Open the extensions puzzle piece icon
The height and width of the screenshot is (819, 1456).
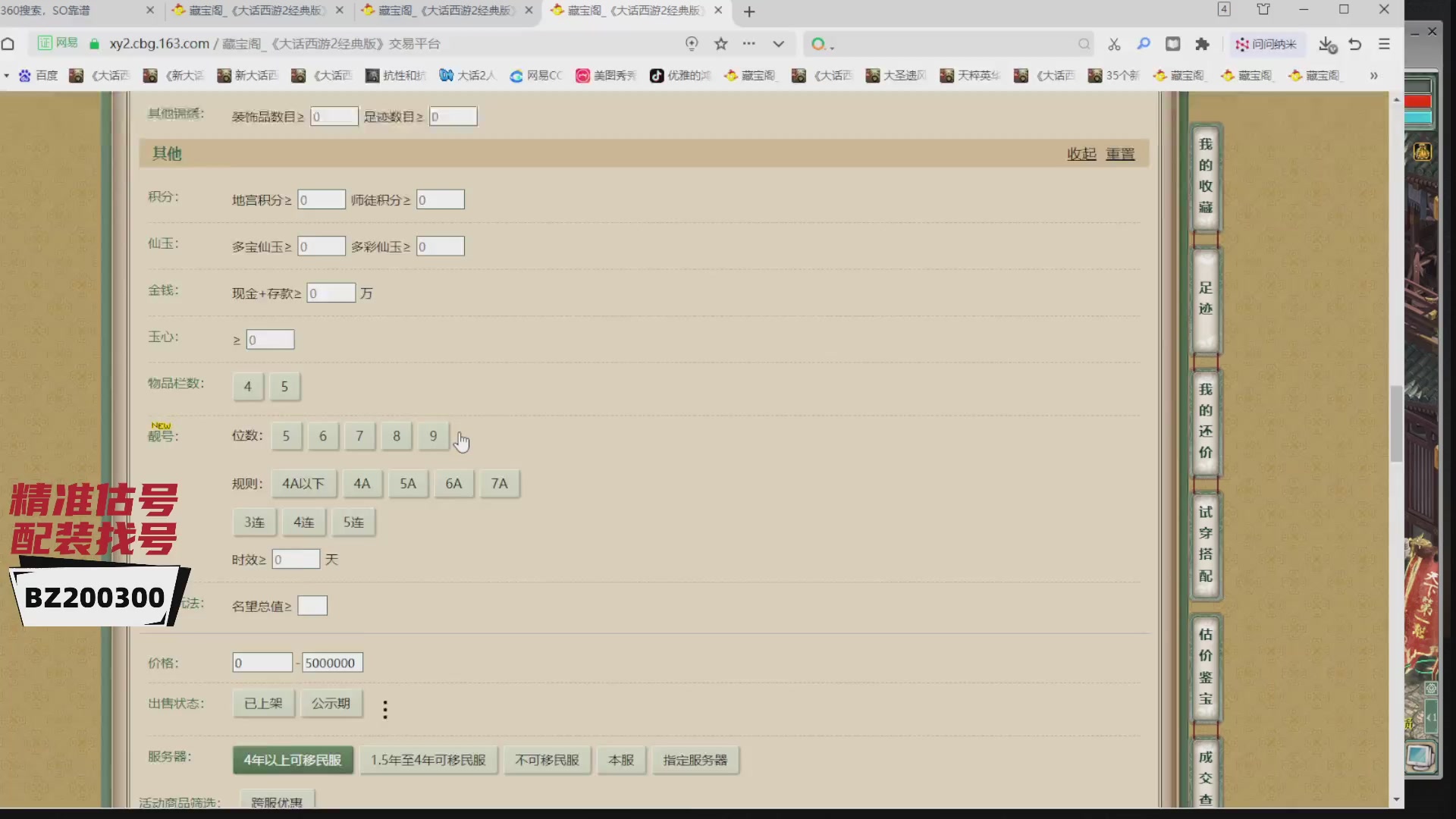[x=1202, y=44]
